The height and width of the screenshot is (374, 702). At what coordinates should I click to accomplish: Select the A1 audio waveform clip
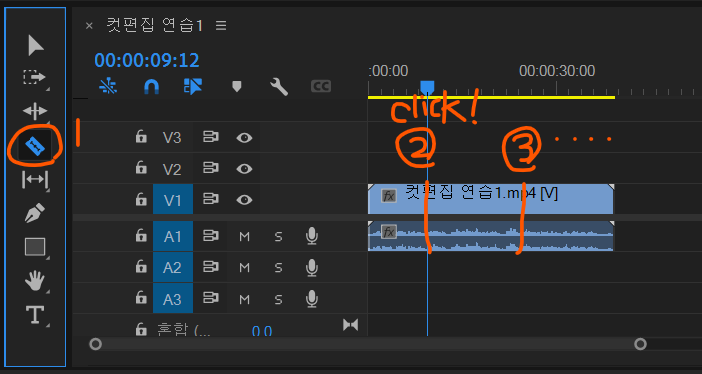(491, 236)
